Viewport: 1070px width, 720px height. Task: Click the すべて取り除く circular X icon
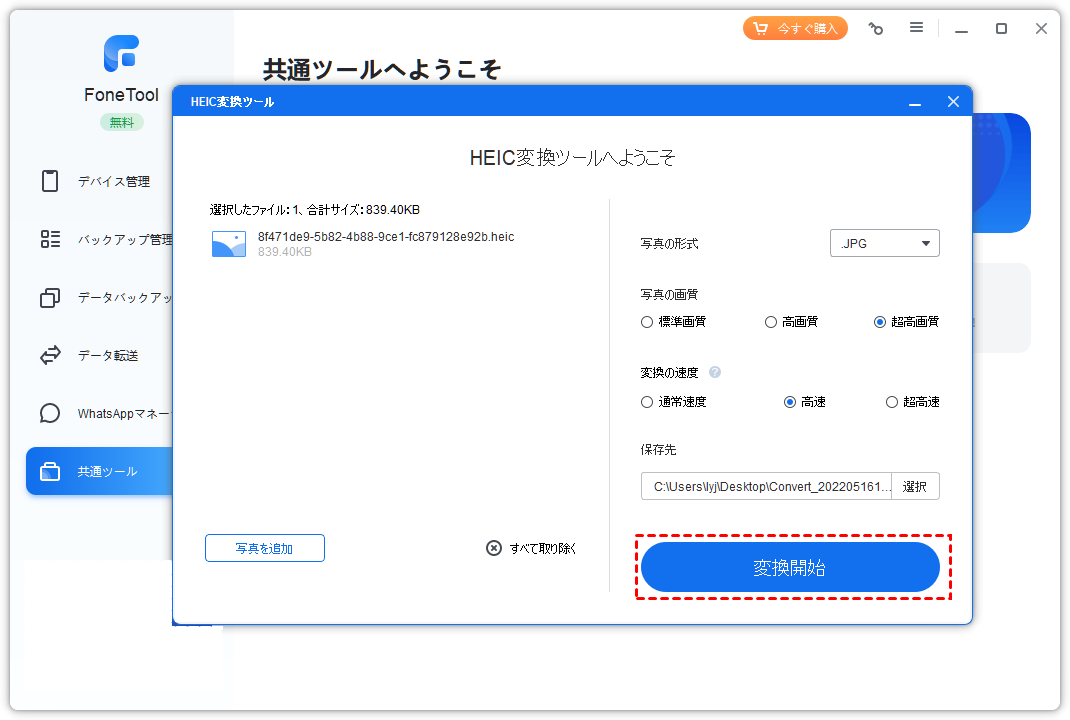(x=492, y=547)
